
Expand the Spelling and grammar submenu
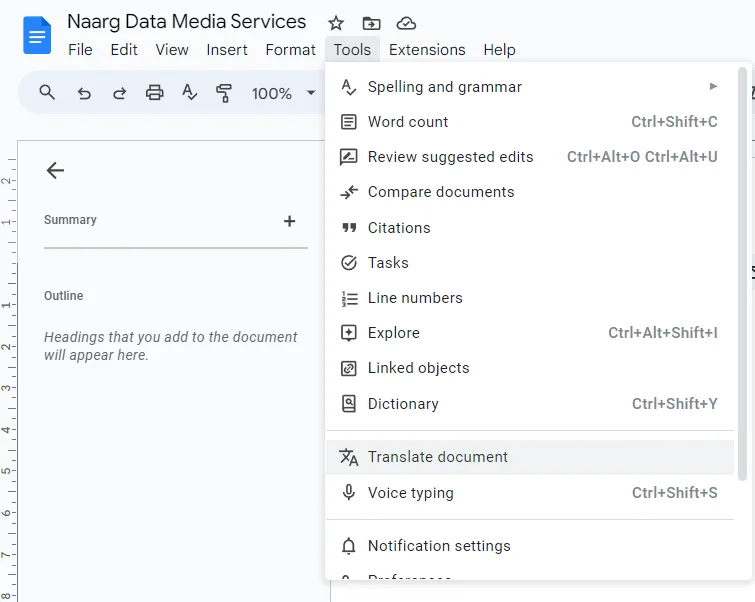(x=529, y=87)
